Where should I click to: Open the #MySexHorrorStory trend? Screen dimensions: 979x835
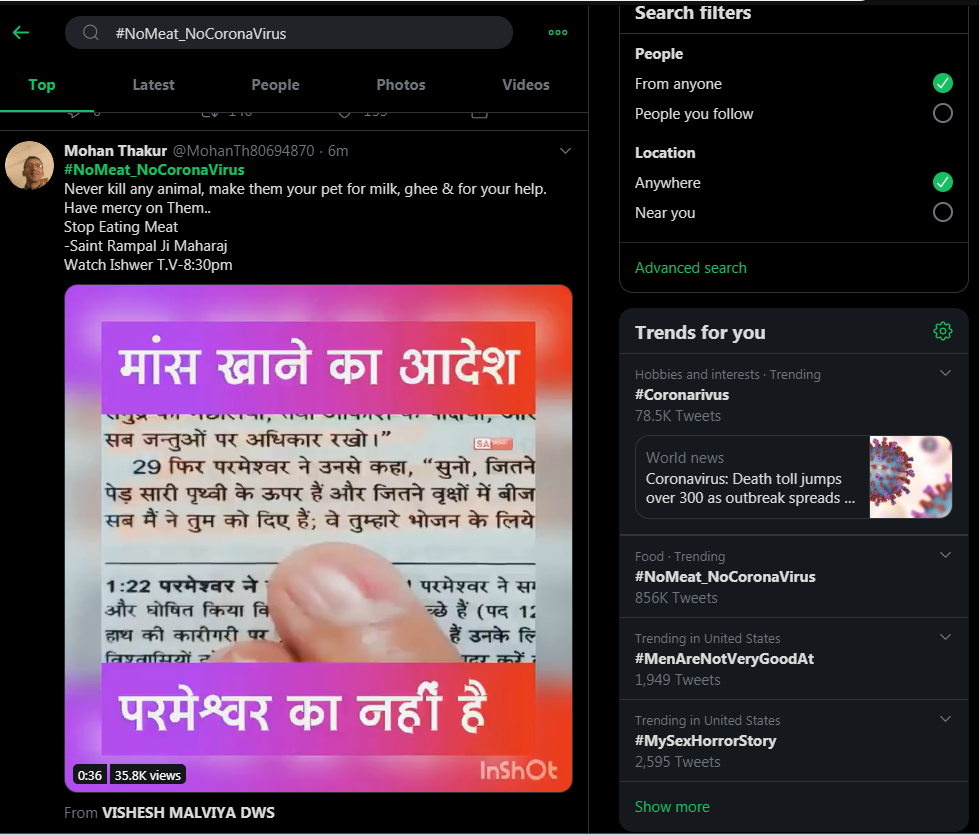[x=706, y=741]
